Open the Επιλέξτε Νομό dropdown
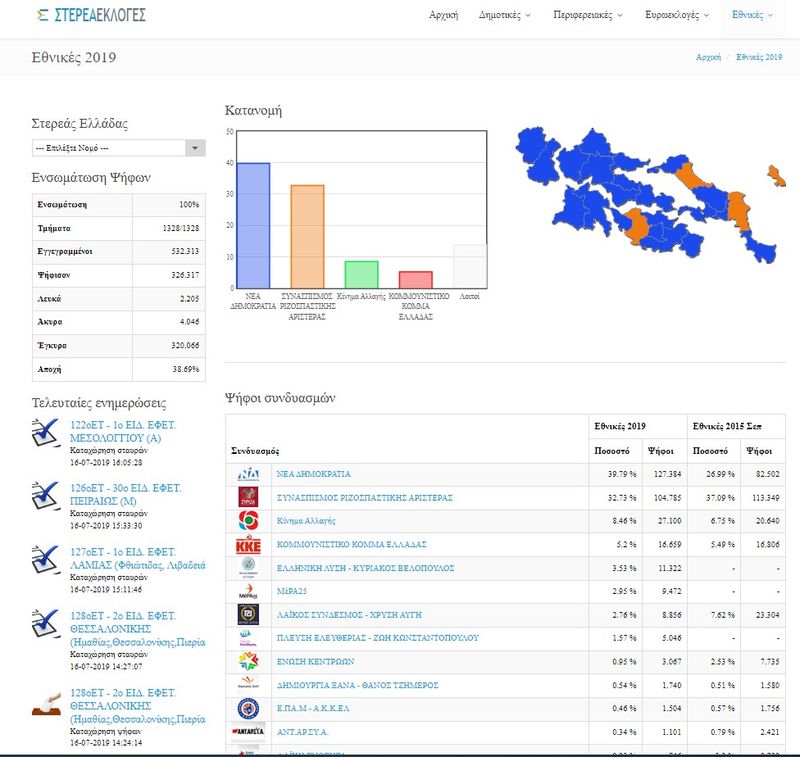 pos(118,148)
